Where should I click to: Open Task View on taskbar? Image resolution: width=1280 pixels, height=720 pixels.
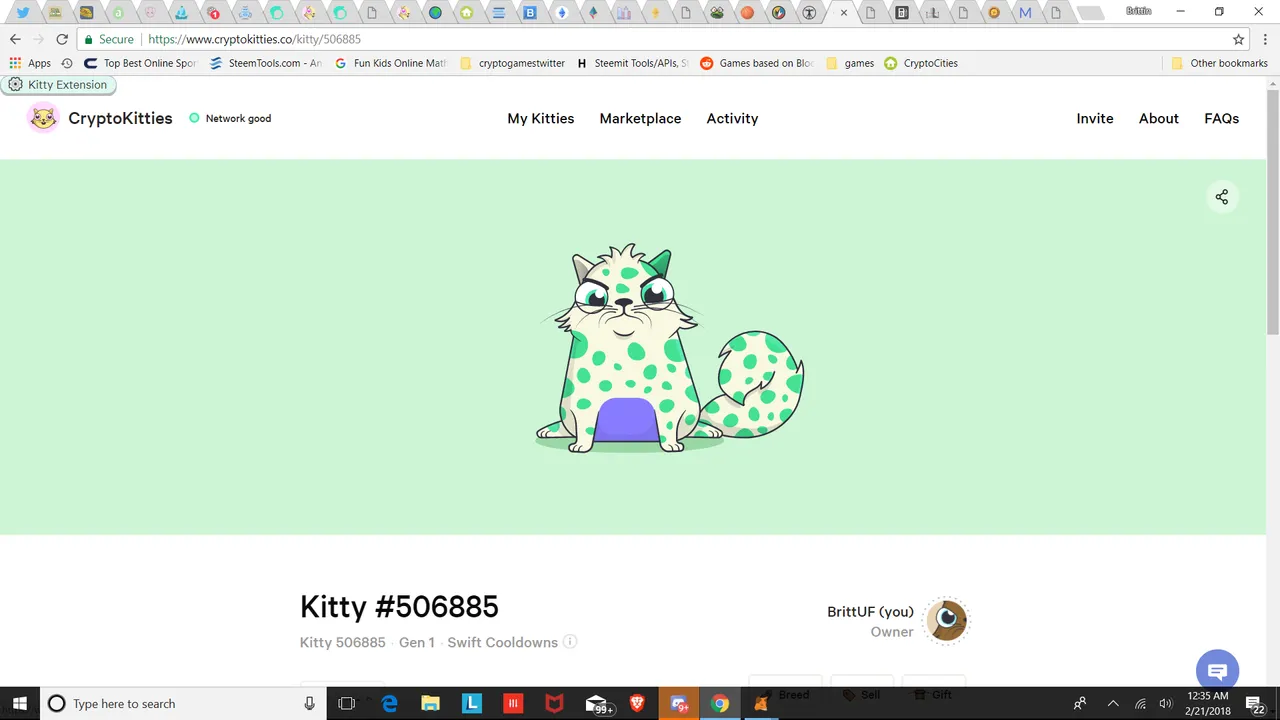click(346, 704)
